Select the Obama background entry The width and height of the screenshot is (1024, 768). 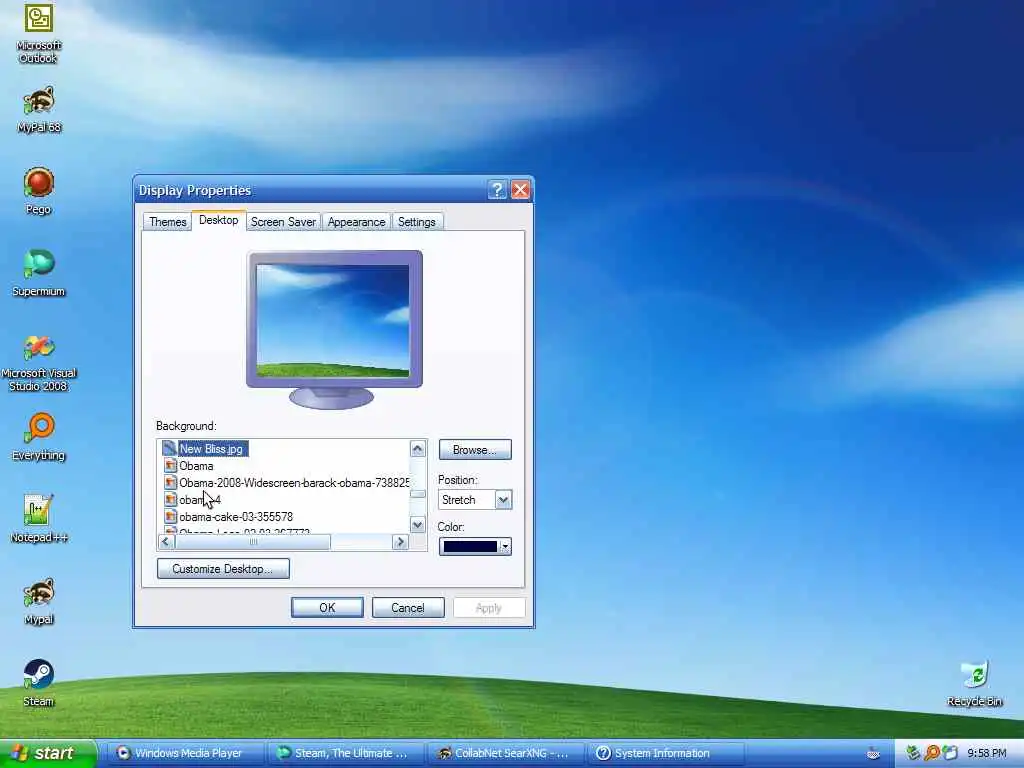pos(196,466)
